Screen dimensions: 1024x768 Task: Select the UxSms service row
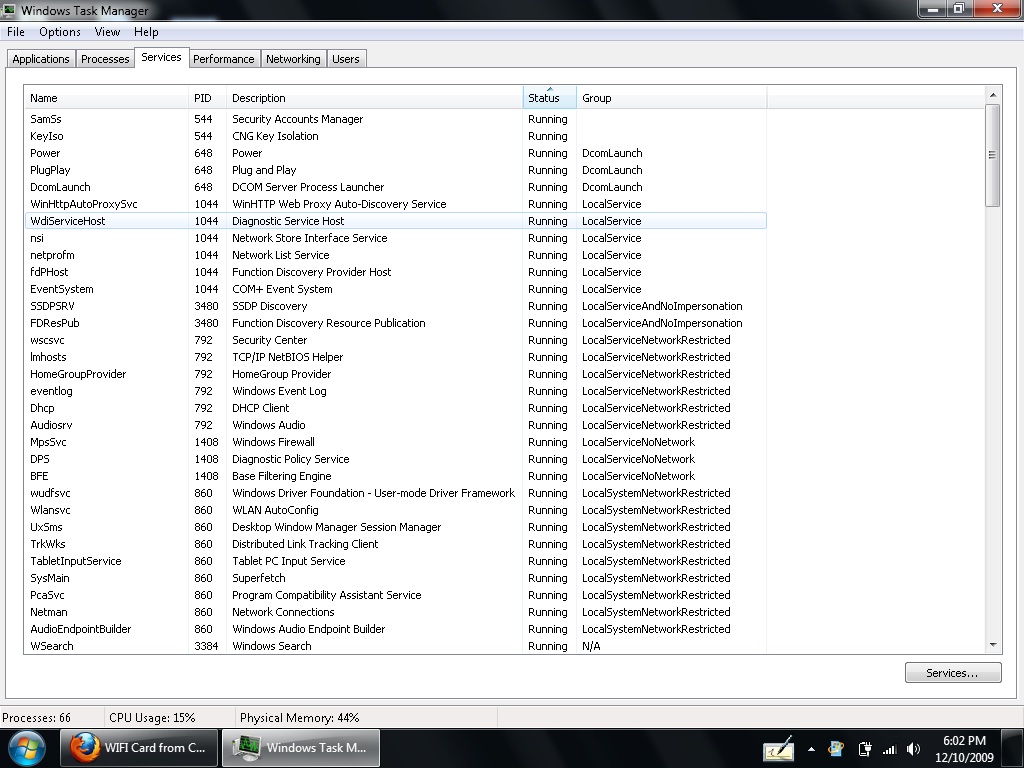(395, 526)
